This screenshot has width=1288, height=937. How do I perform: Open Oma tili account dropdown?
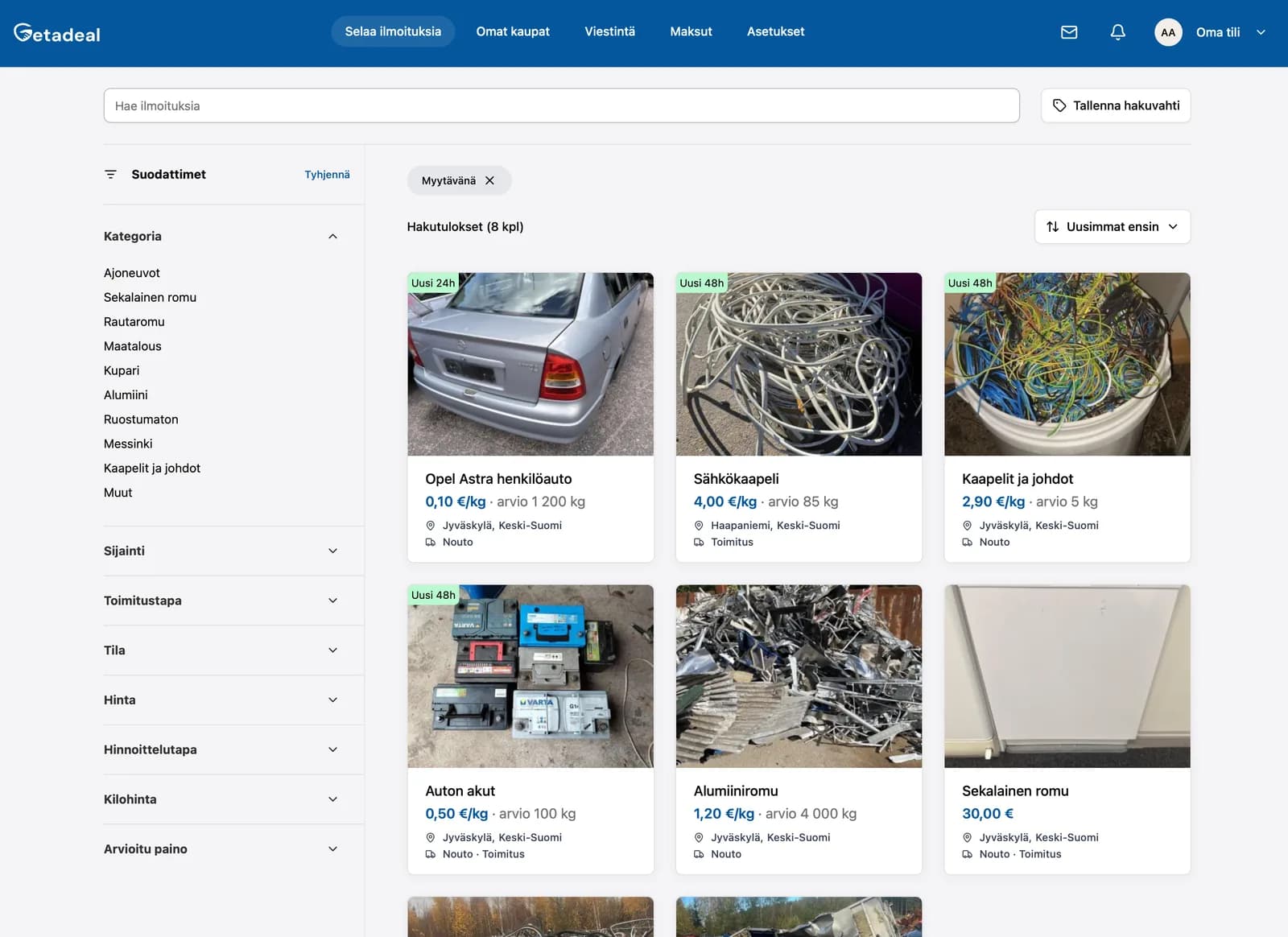click(x=1232, y=32)
